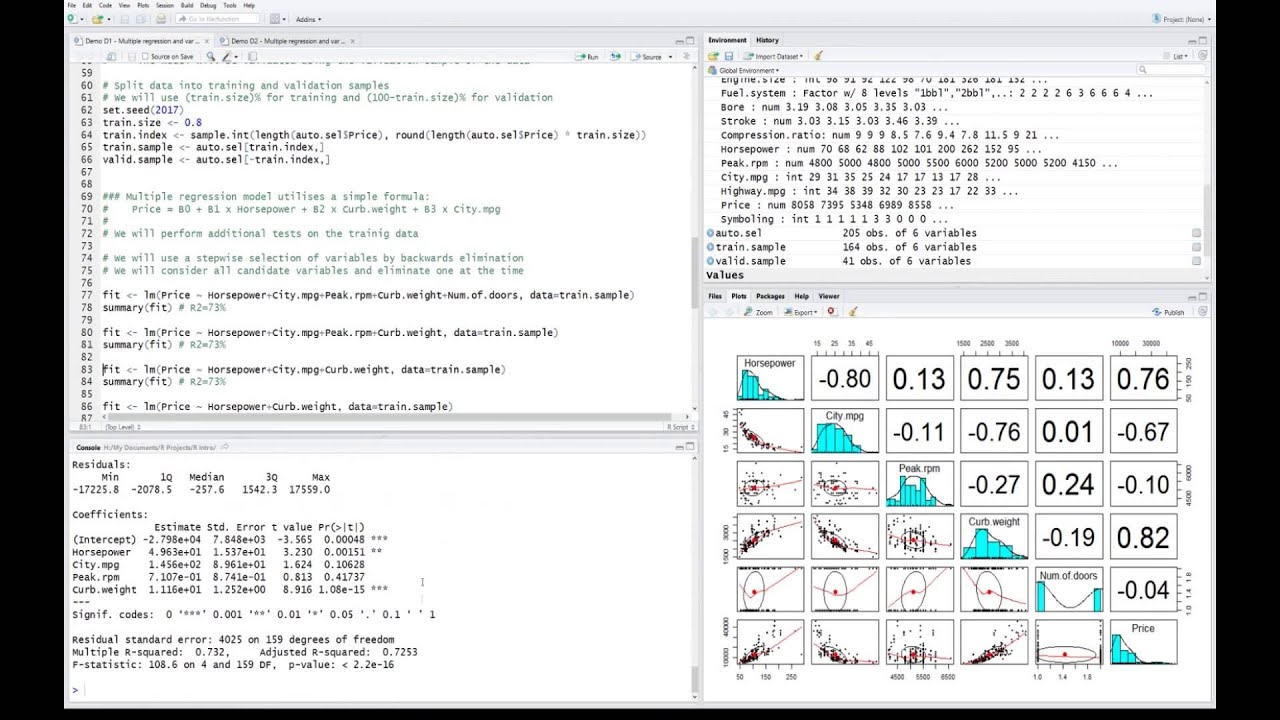
Task: Open the Import Dataset dropdown
Action: click(772, 56)
